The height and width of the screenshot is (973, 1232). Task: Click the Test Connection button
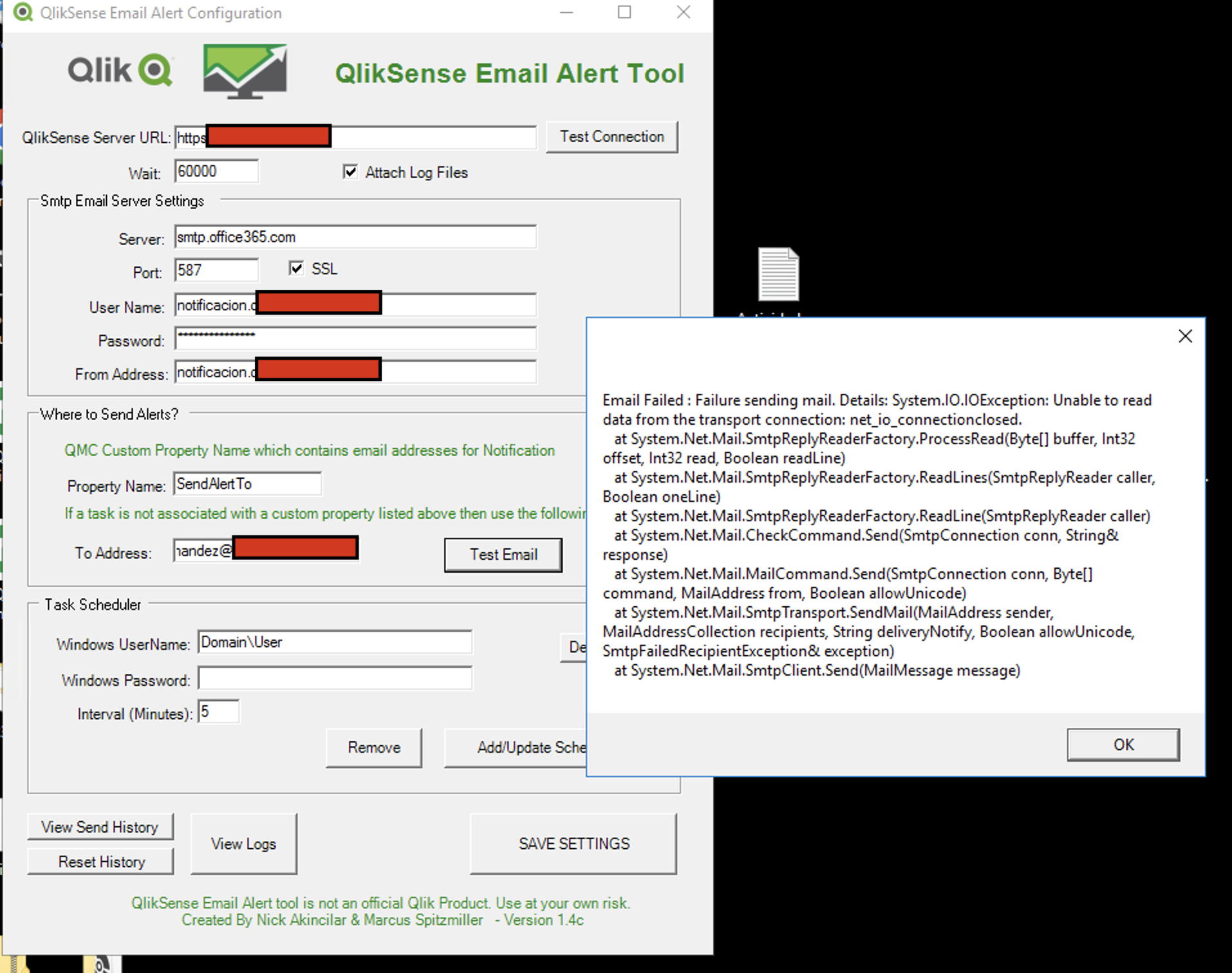(x=611, y=136)
